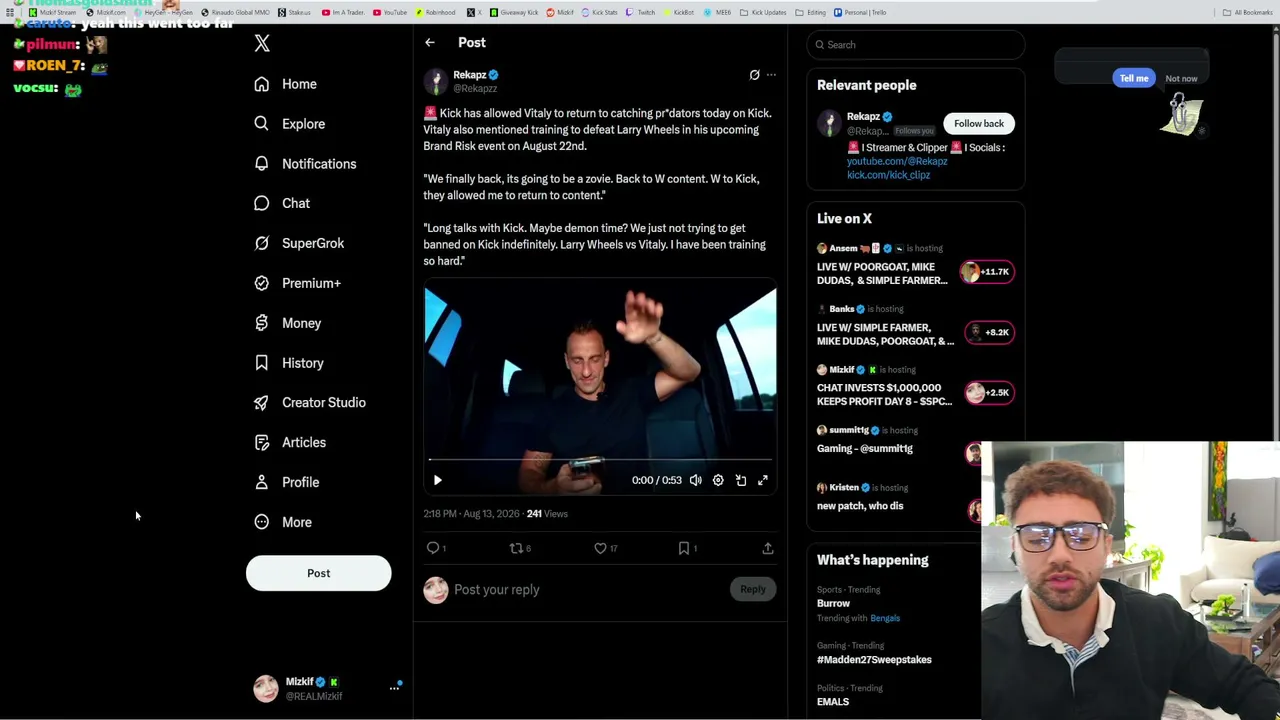
Task: Open the EMALS trending topic
Action: coord(833,702)
